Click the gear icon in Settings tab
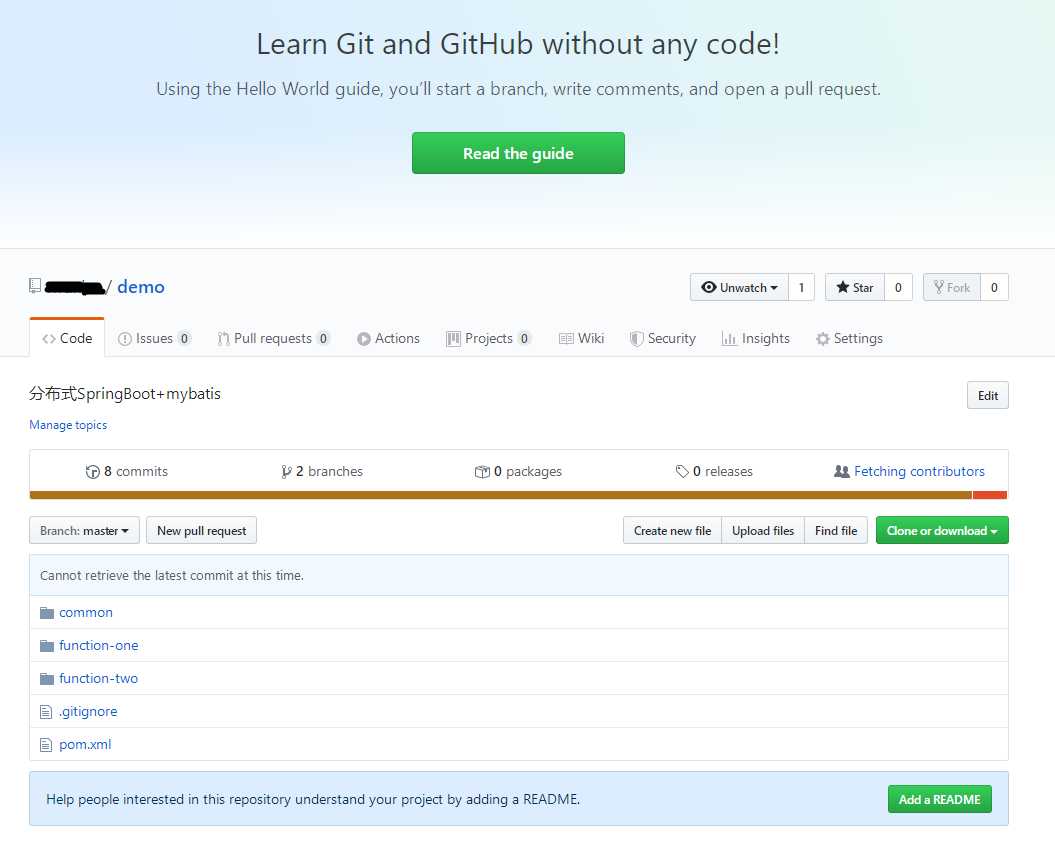The image size is (1055, 842). (822, 339)
